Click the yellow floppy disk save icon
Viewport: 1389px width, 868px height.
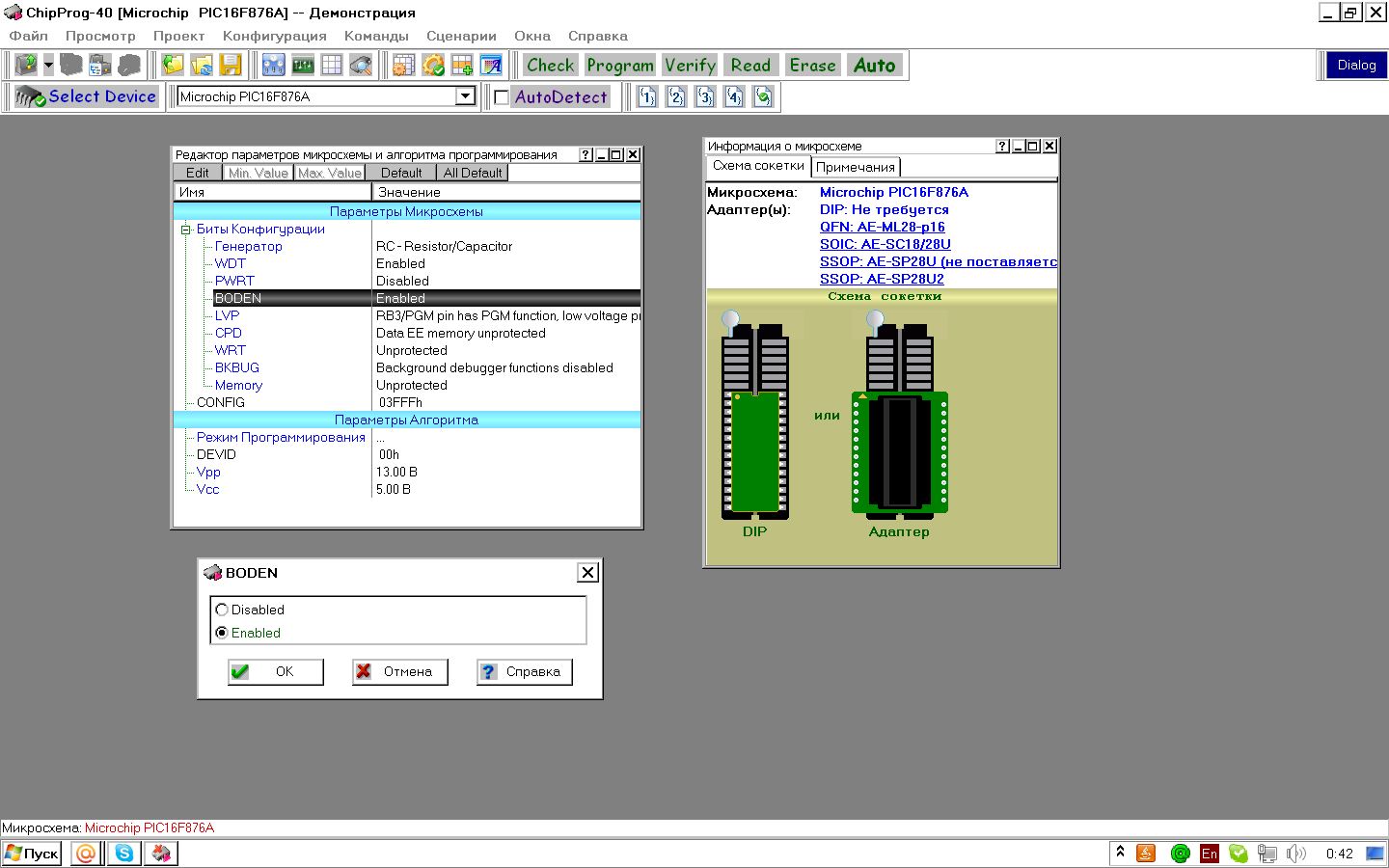(x=231, y=66)
